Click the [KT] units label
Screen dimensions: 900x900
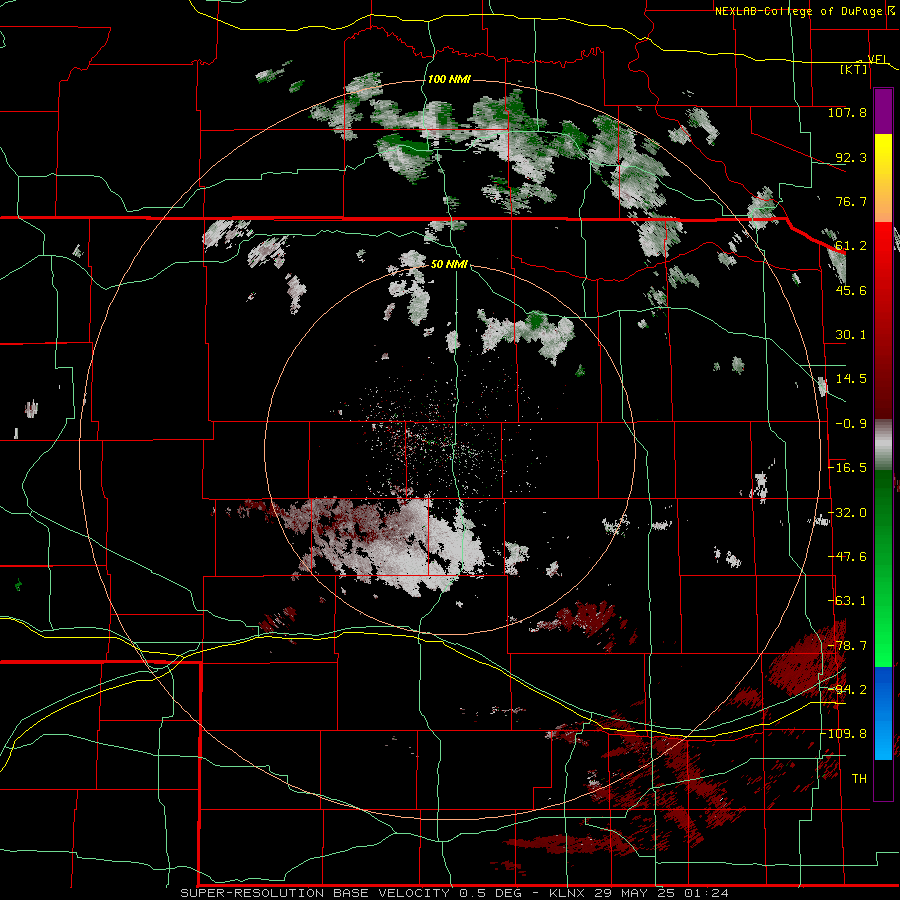coord(854,69)
